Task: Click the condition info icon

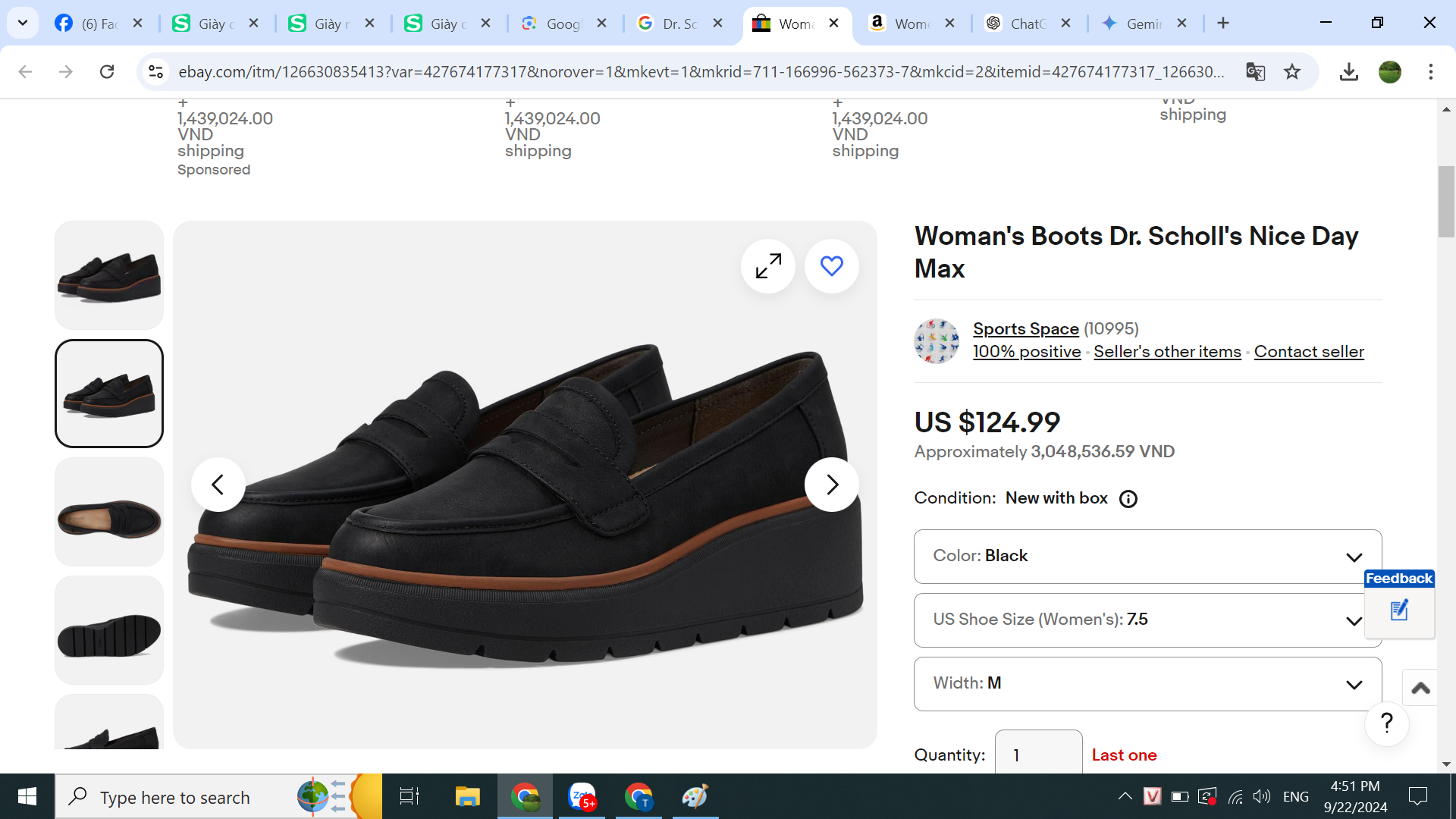Action: [1128, 499]
